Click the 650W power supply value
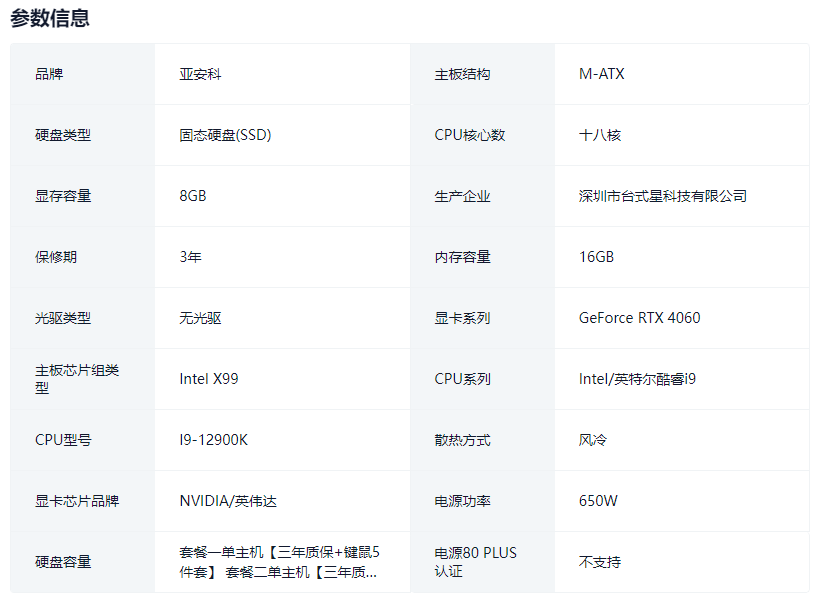The height and width of the screenshot is (608, 815). (598, 501)
